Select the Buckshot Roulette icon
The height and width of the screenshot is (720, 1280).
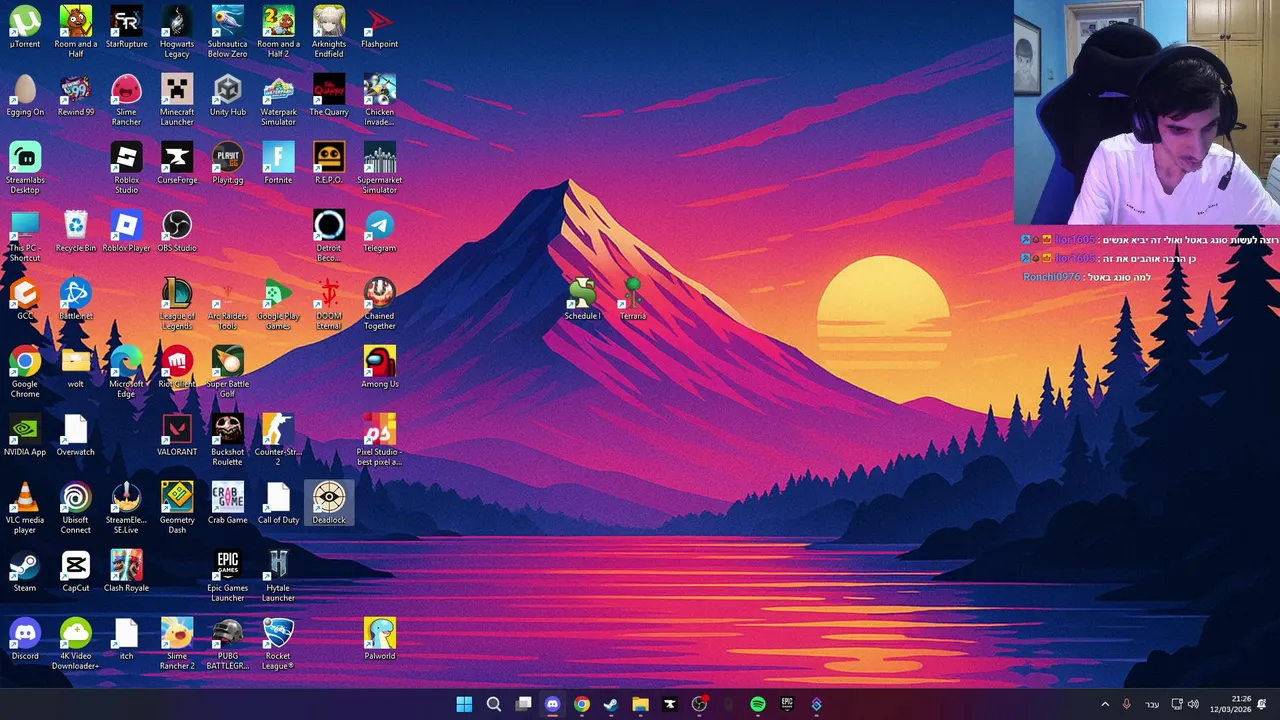[x=228, y=440]
